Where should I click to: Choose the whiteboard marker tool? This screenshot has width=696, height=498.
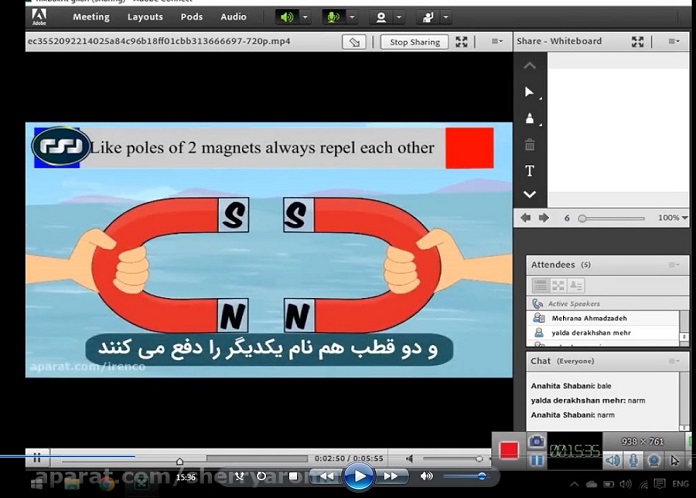(530, 119)
